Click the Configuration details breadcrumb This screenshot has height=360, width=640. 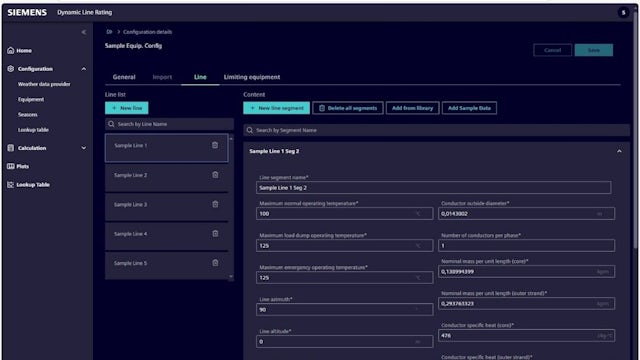tap(147, 32)
